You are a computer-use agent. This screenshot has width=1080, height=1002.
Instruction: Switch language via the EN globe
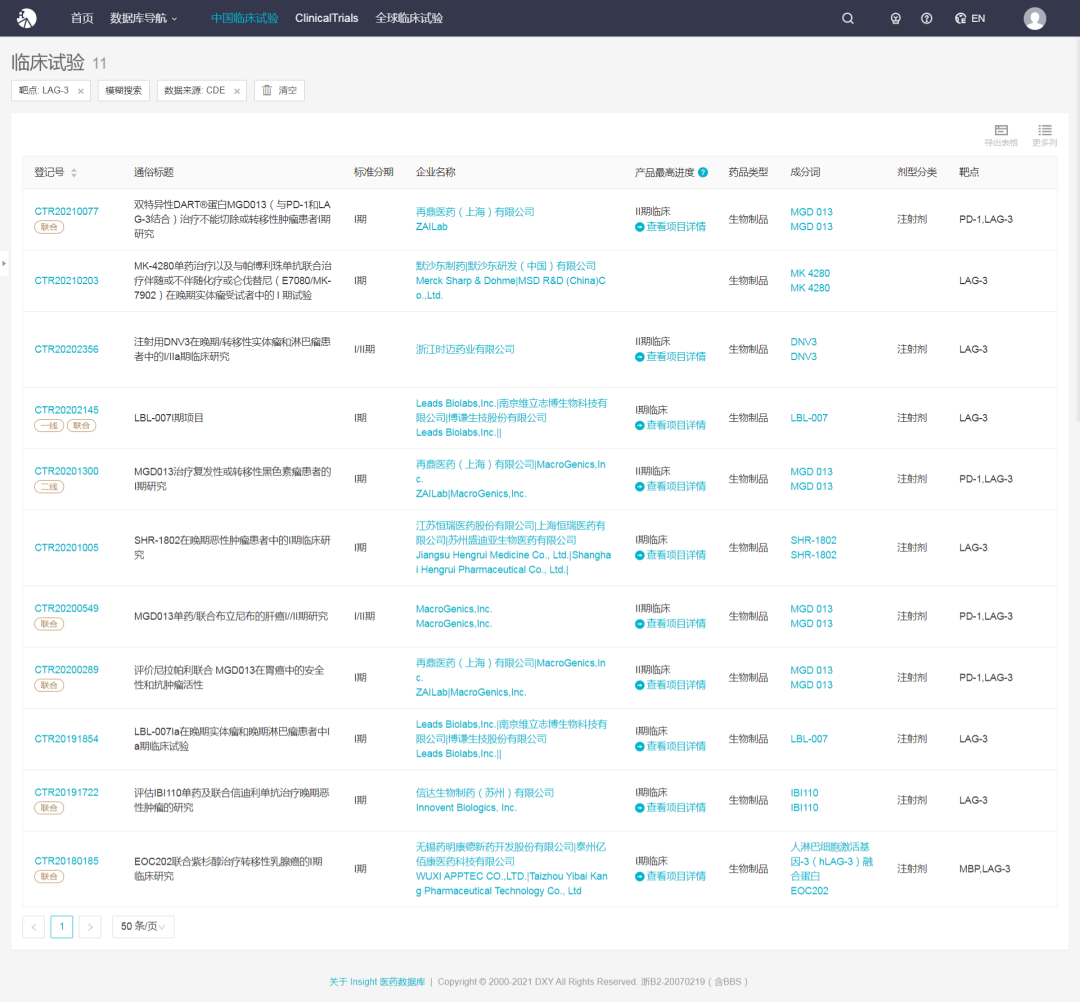click(x=970, y=19)
